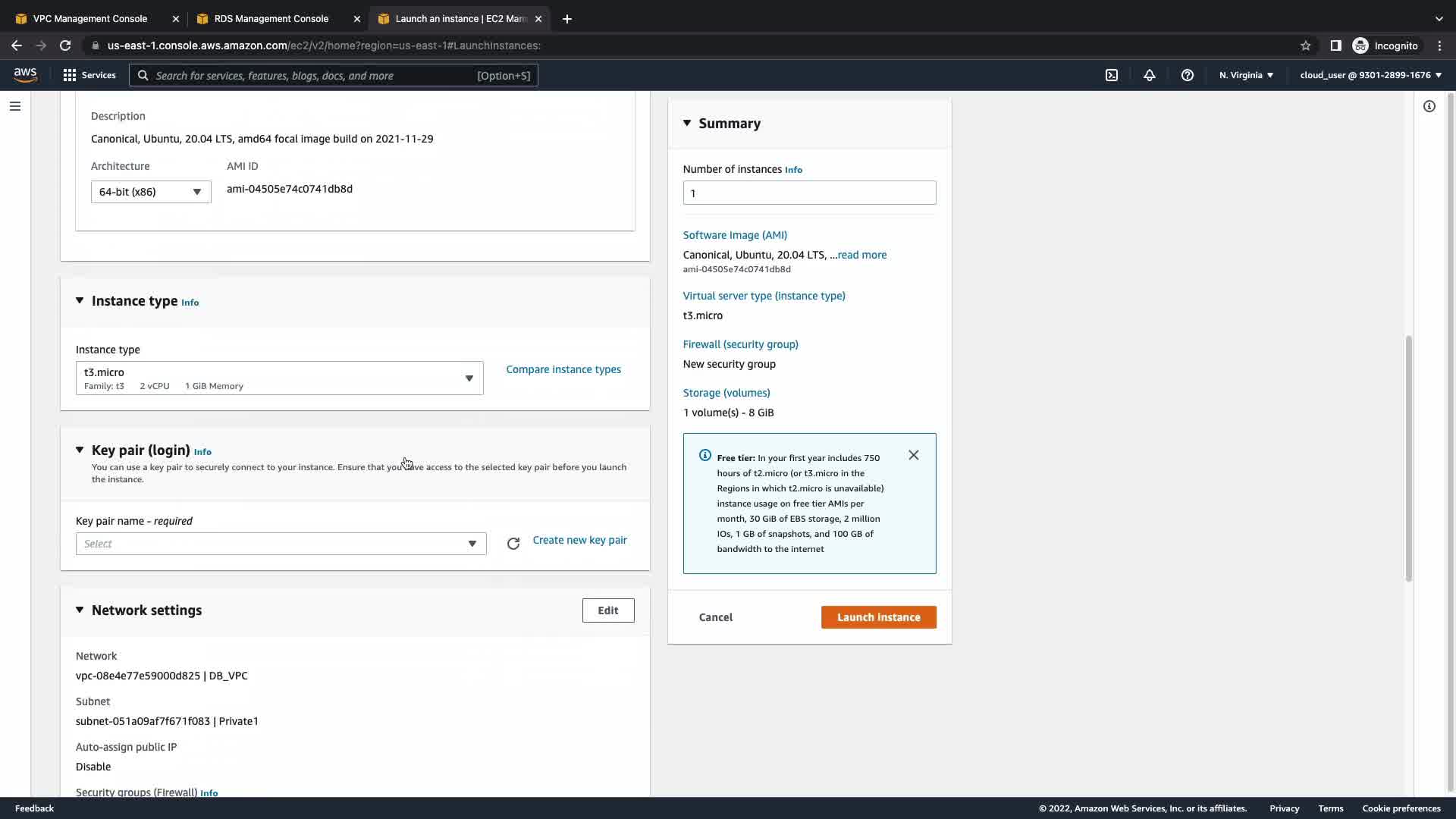
Task: Collapse the Instance type section
Action: [80, 301]
